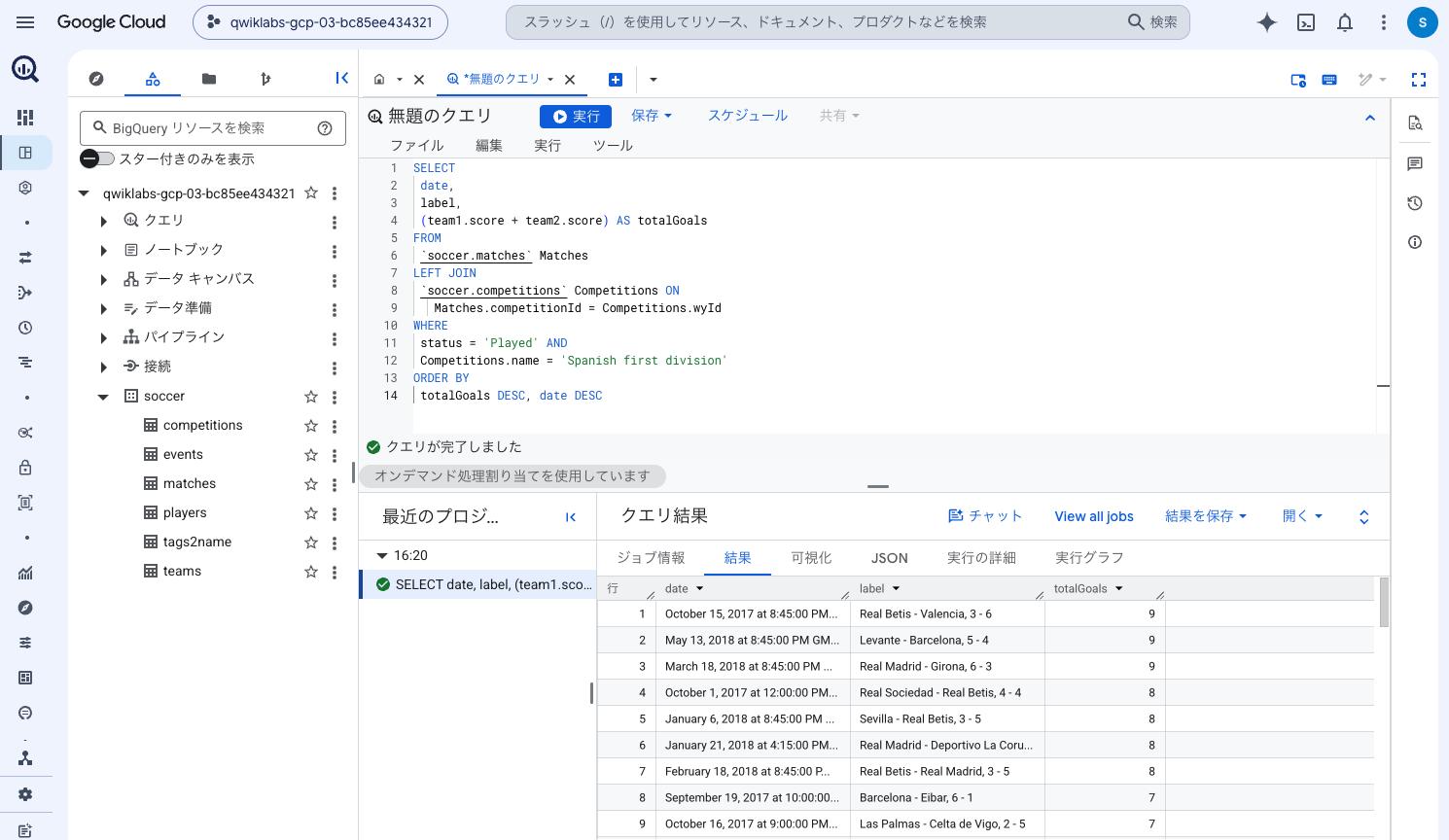Star the competitions table
This screenshot has width=1449, height=840.
(311, 426)
